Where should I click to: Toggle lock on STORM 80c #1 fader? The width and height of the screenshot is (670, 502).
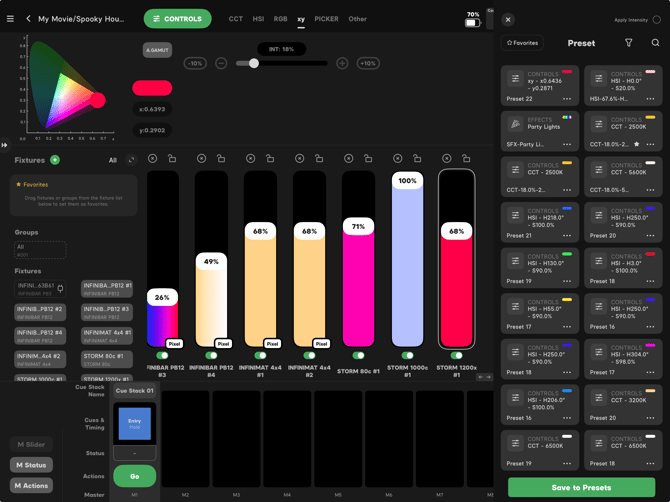click(368, 159)
